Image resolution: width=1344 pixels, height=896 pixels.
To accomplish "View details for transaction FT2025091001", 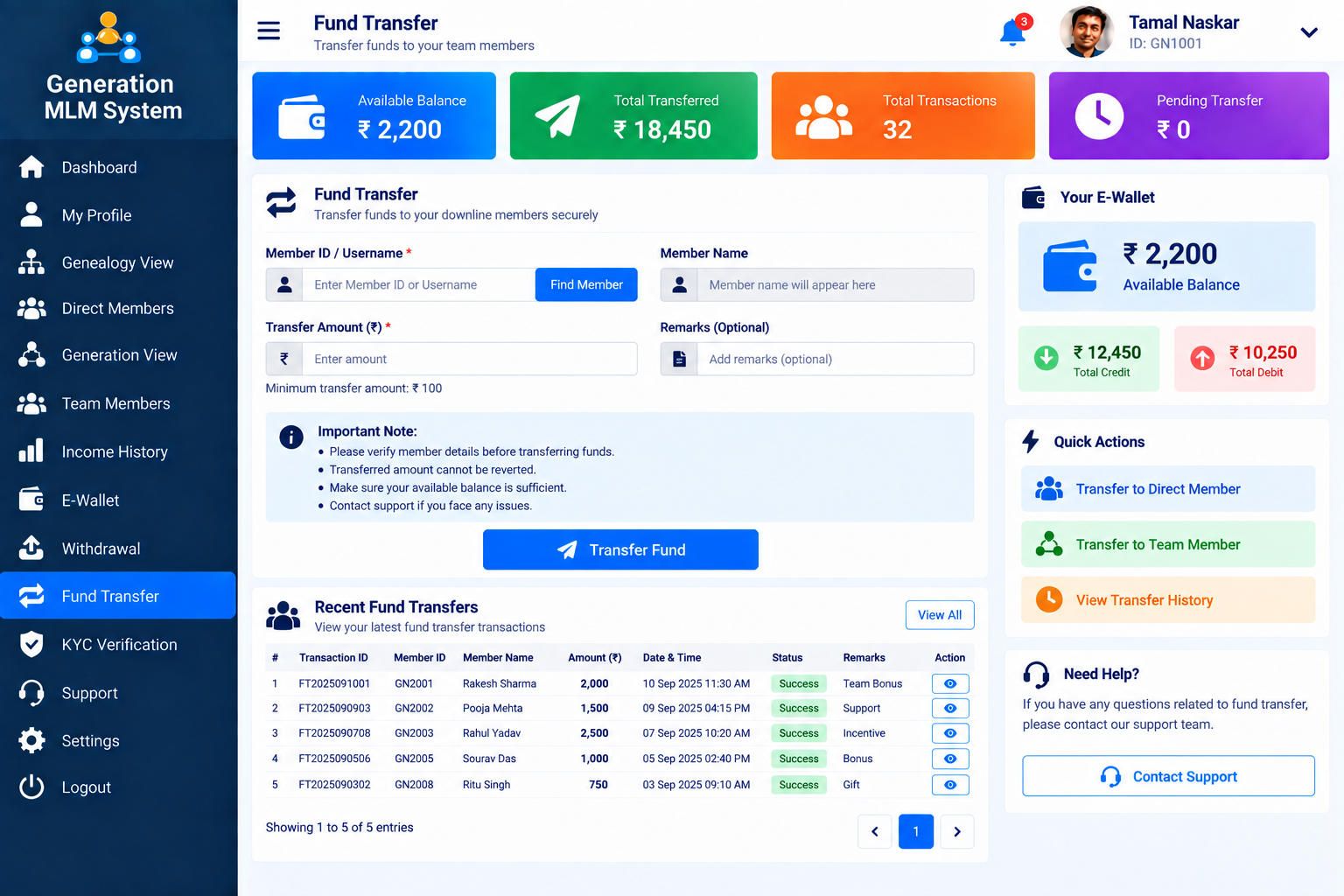I will (950, 683).
